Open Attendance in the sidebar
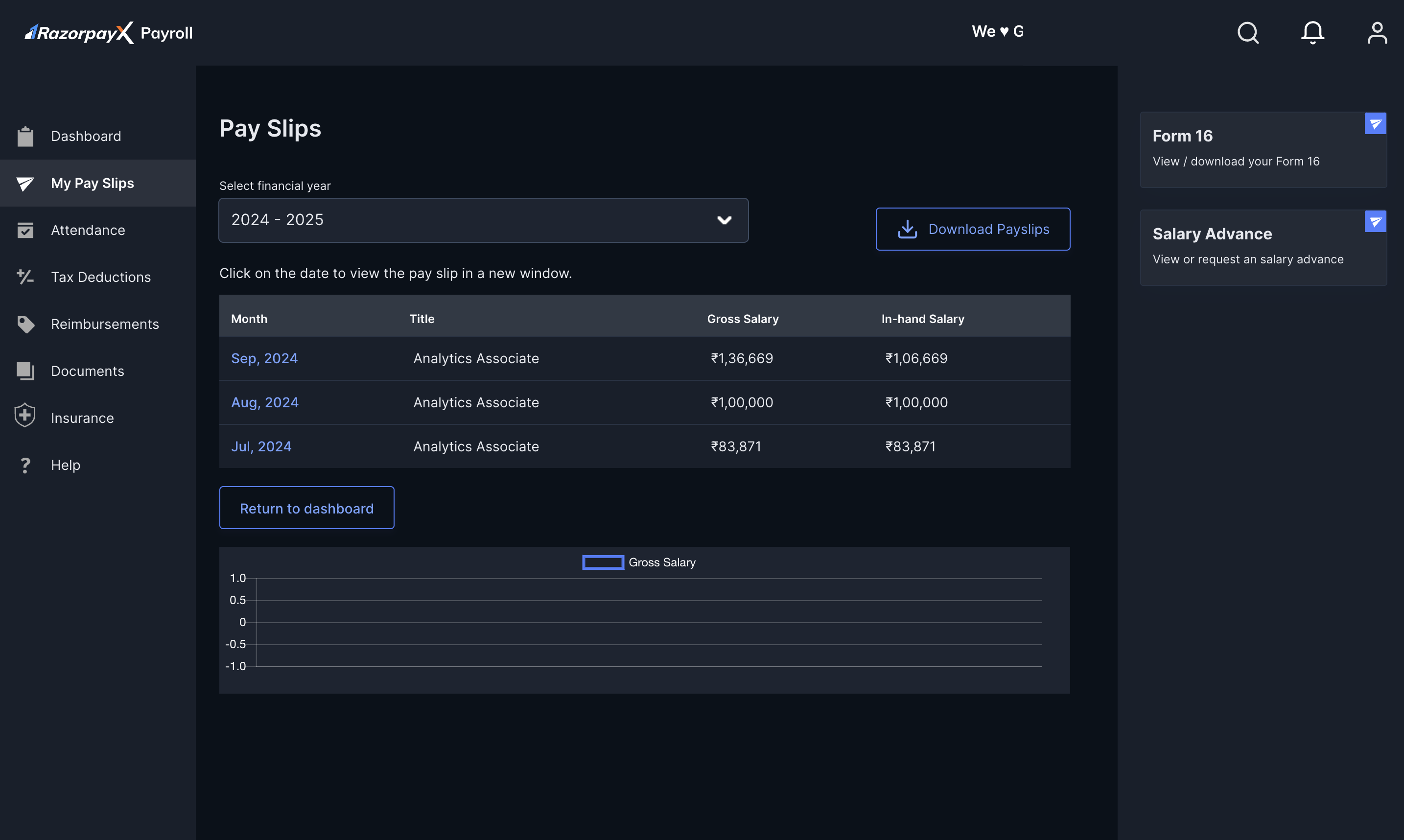 pos(88,230)
